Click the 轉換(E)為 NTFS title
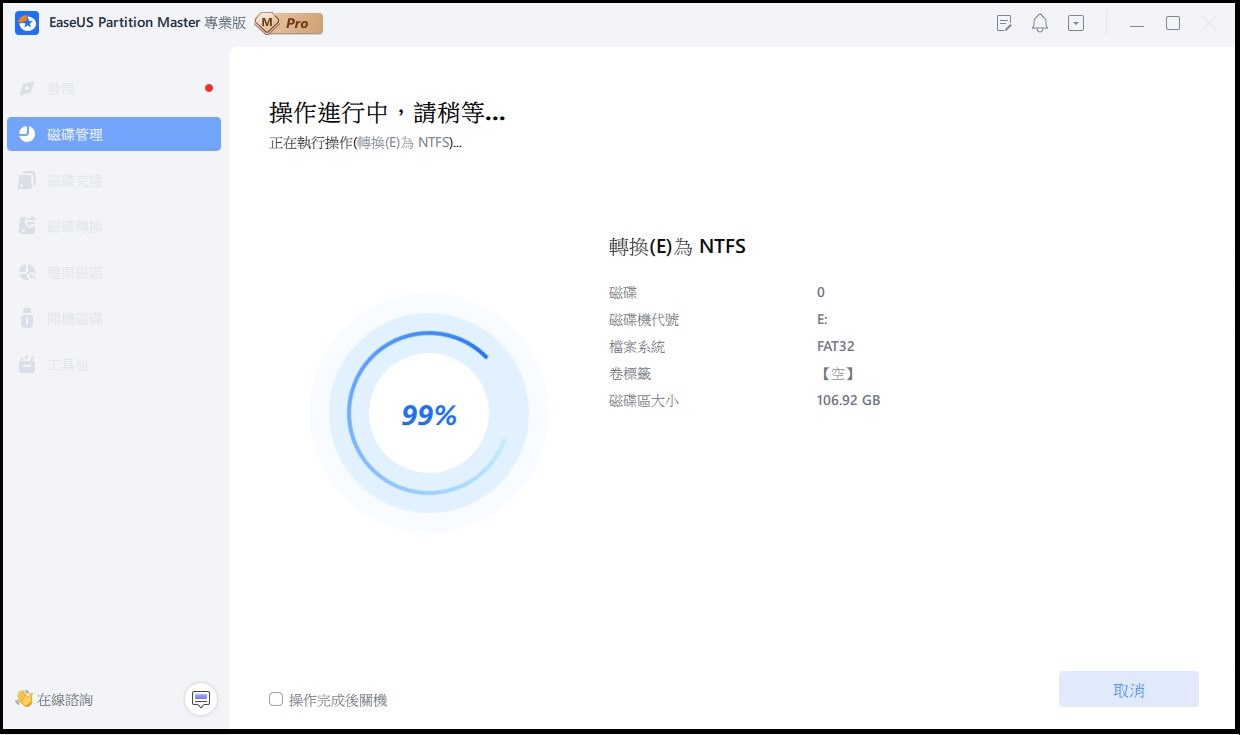 [x=677, y=246]
